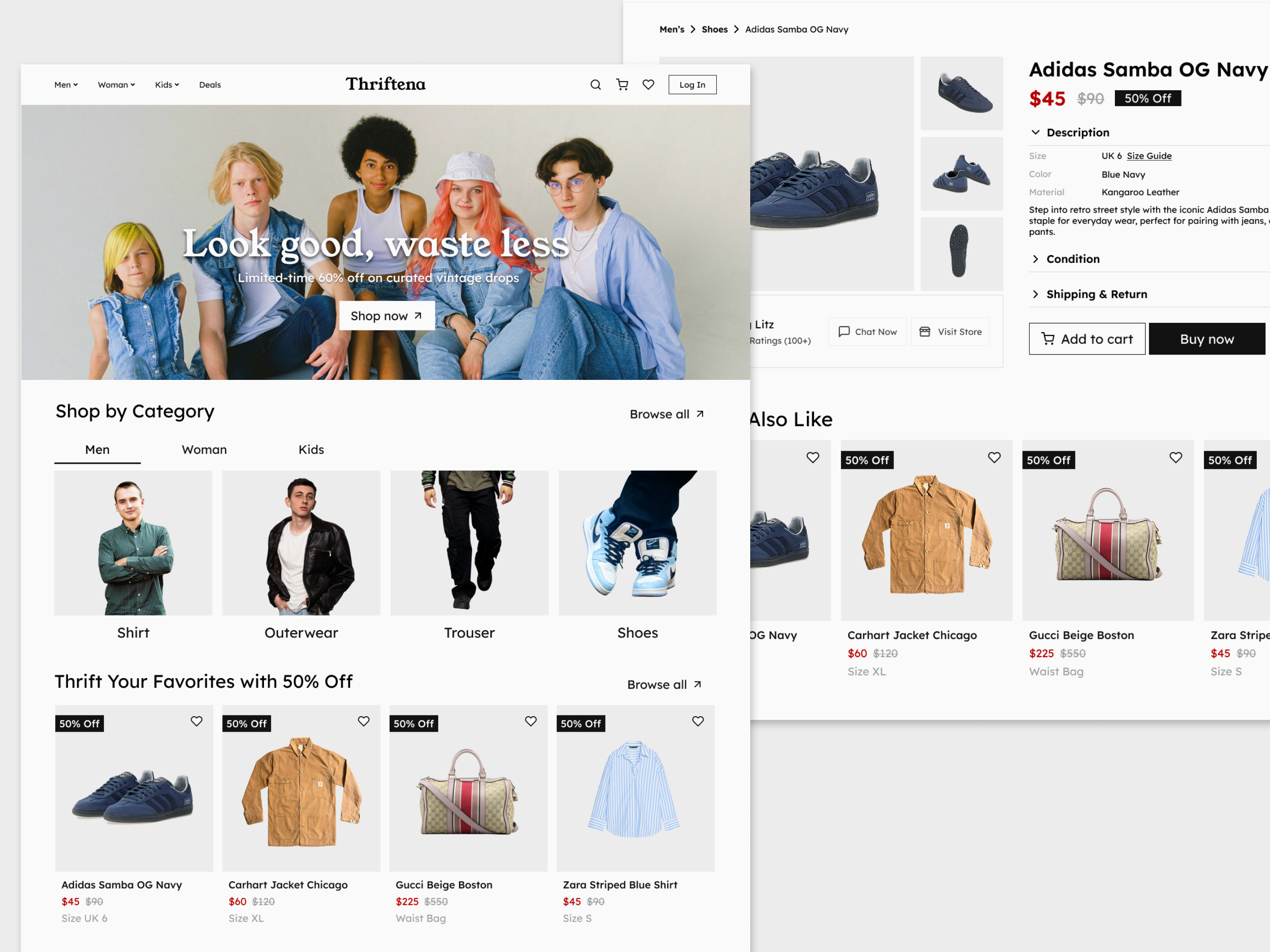
Task: View the single side-view shoe thumbnail
Action: [962, 93]
